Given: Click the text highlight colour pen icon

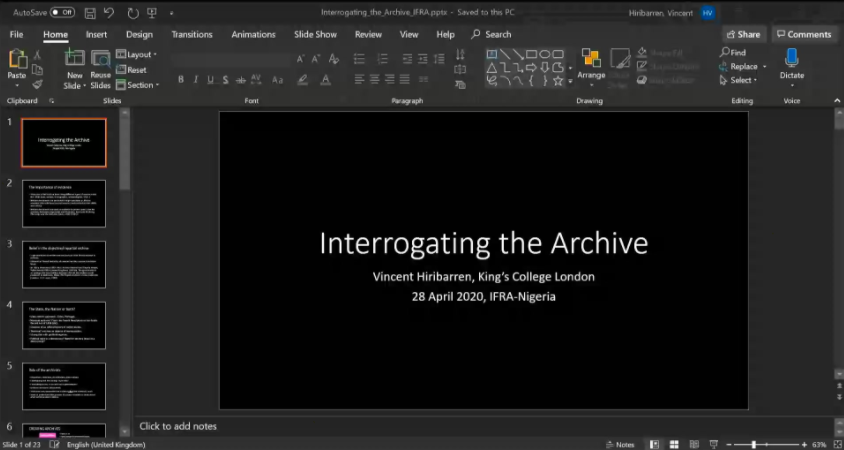Looking at the screenshot, I should click(x=303, y=80).
